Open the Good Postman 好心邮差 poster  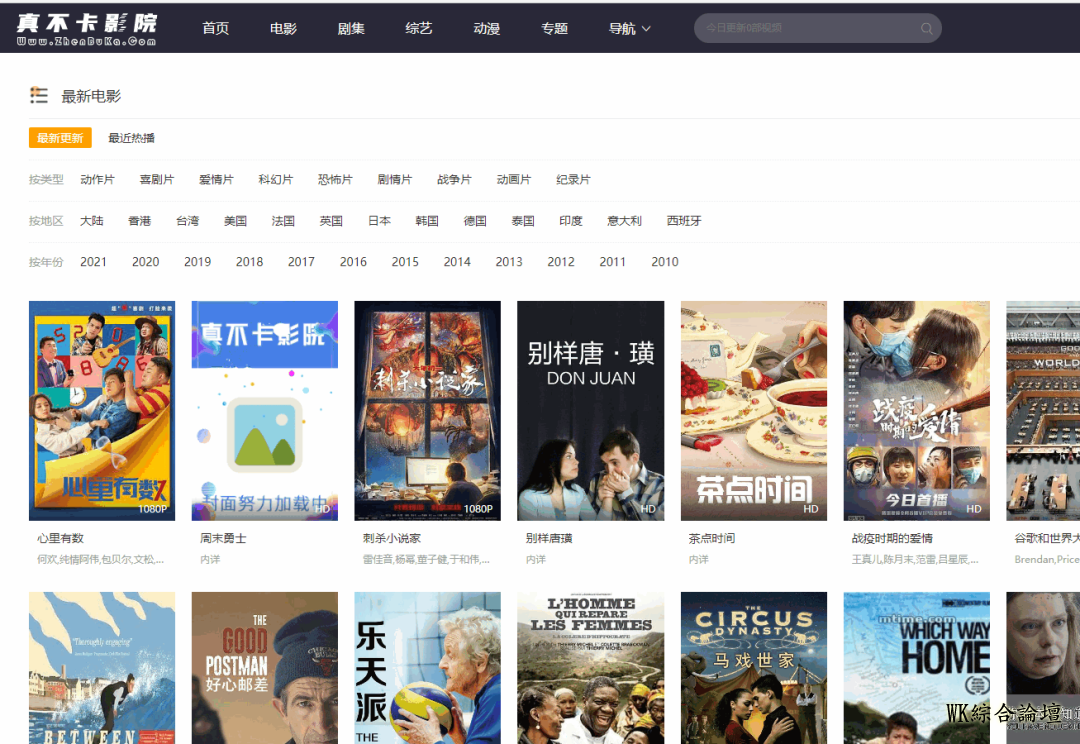pyautogui.click(x=264, y=668)
